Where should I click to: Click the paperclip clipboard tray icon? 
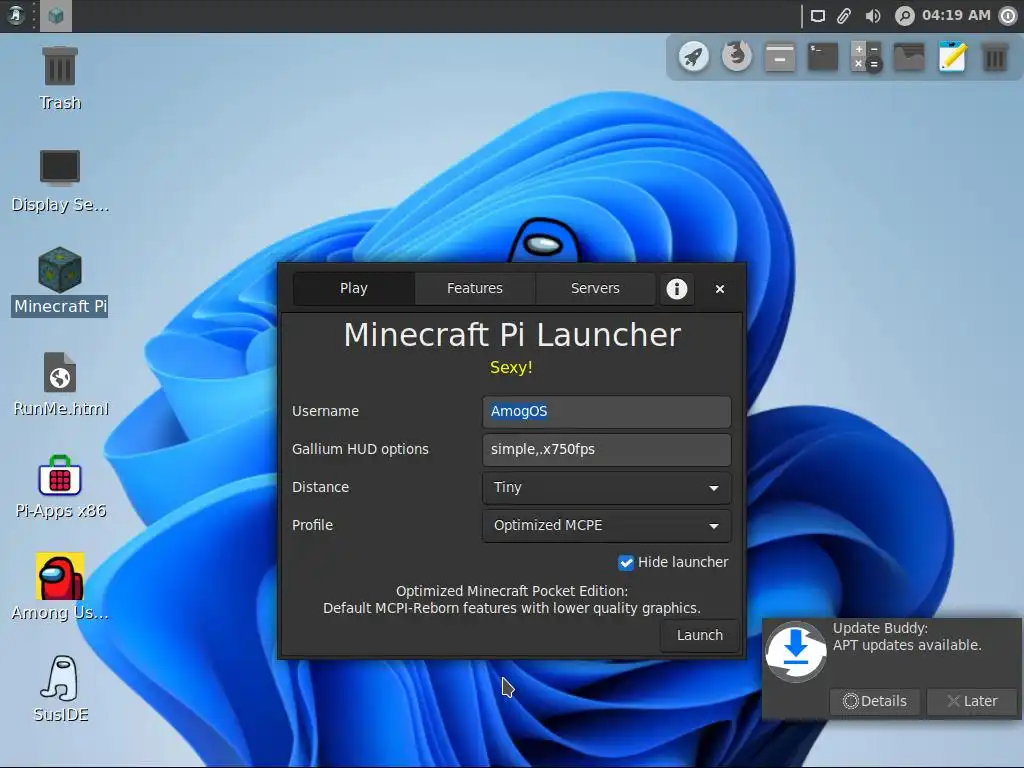coord(844,16)
